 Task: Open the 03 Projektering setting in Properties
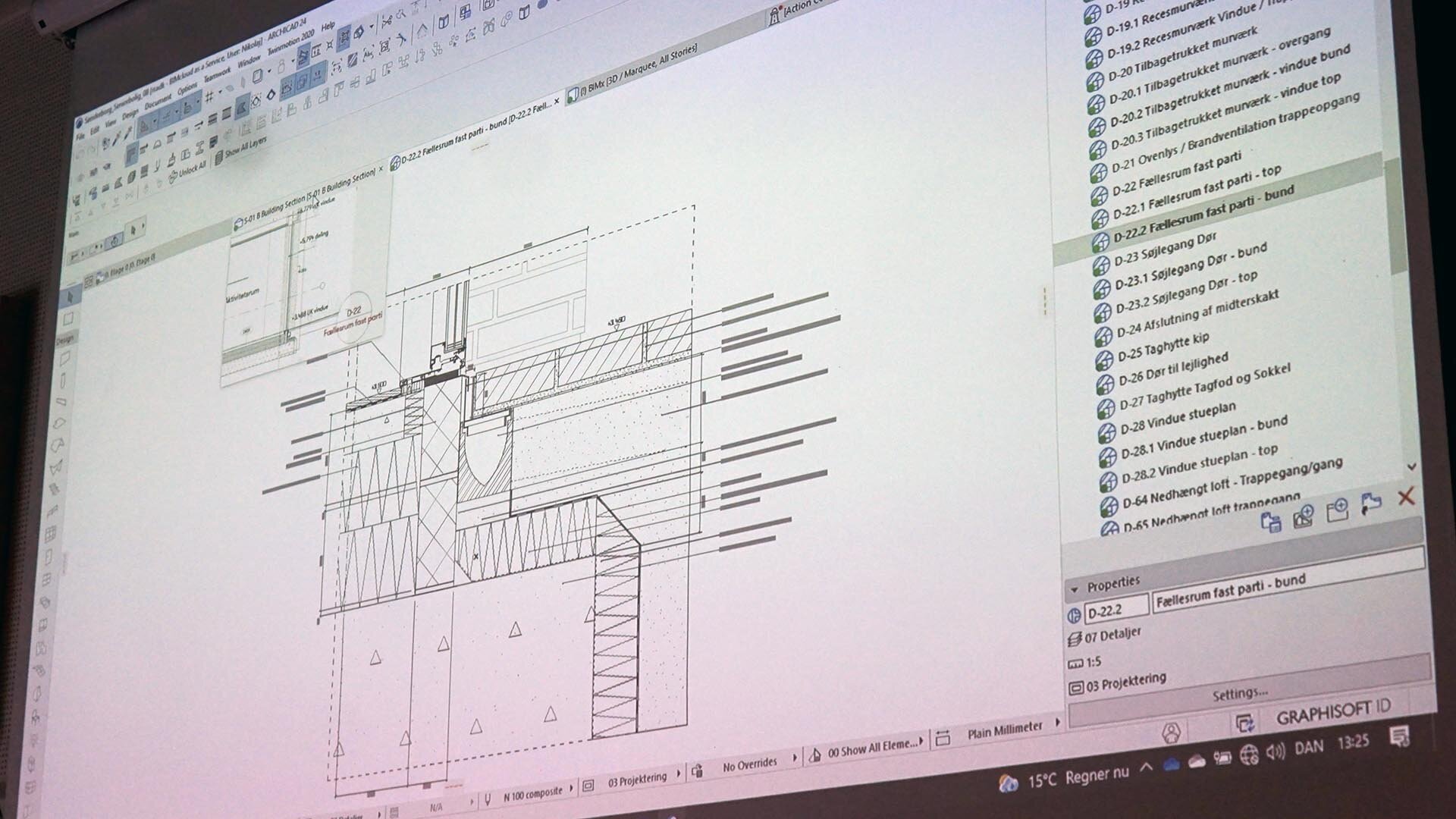pos(1119,682)
